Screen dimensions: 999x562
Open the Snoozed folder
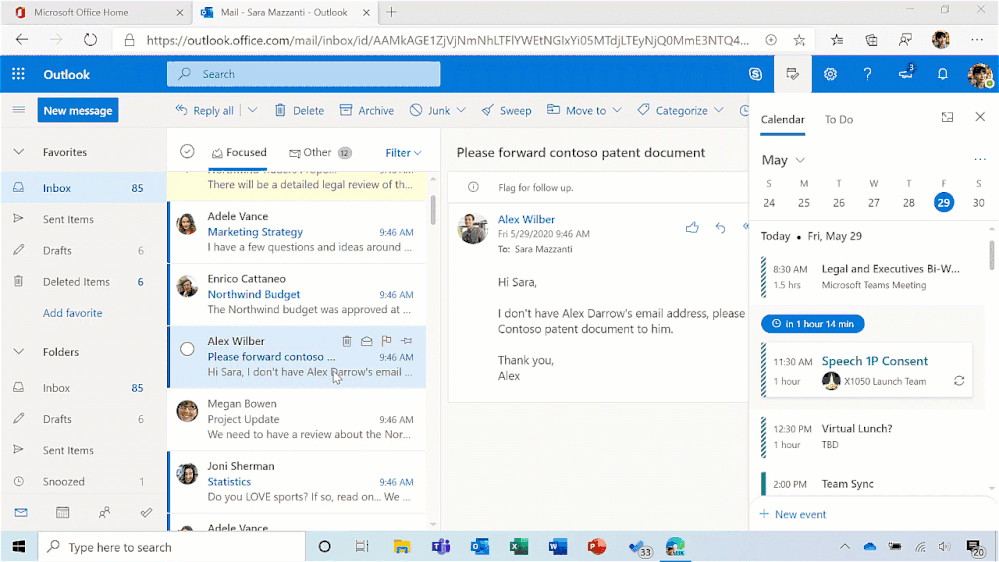(83, 482)
